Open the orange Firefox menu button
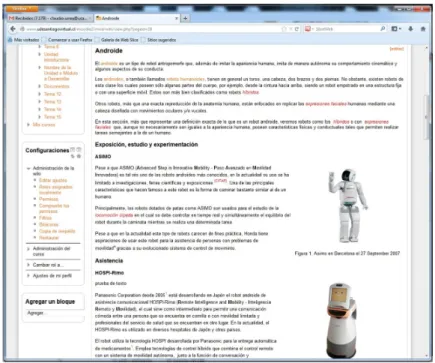This screenshot has height=363, width=435. (x=22, y=8)
